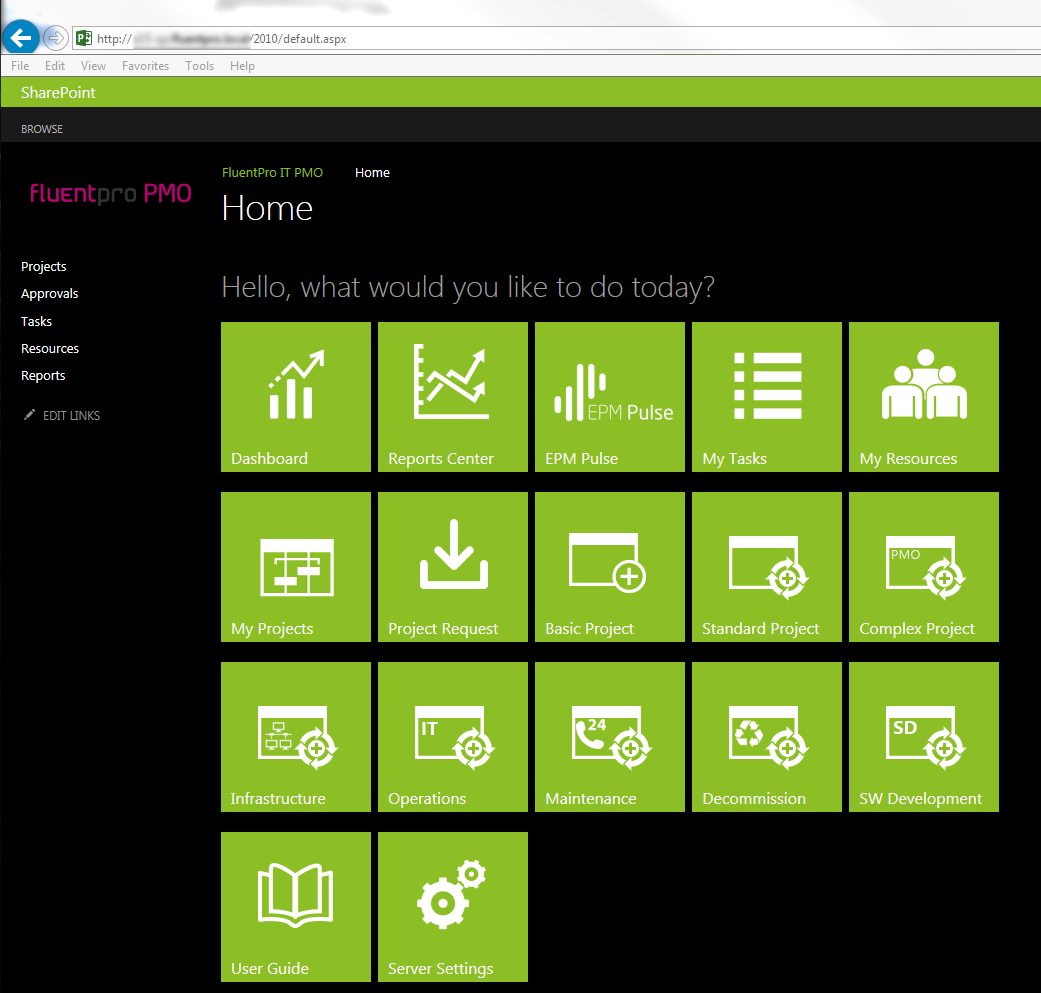This screenshot has width=1041, height=993.
Task: Open the File menu
Action: 20,66
